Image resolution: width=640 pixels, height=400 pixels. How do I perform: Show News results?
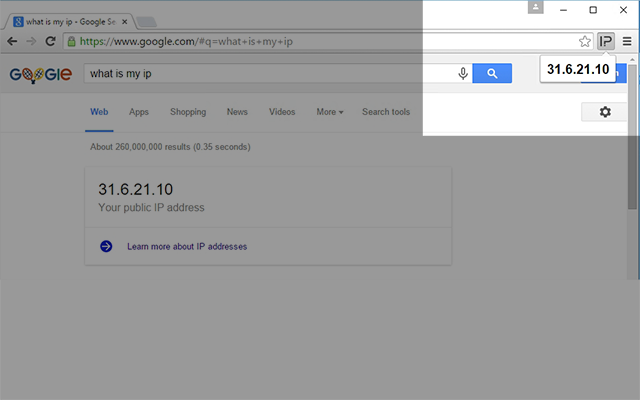pyautogui.click(x=237, y=112)
